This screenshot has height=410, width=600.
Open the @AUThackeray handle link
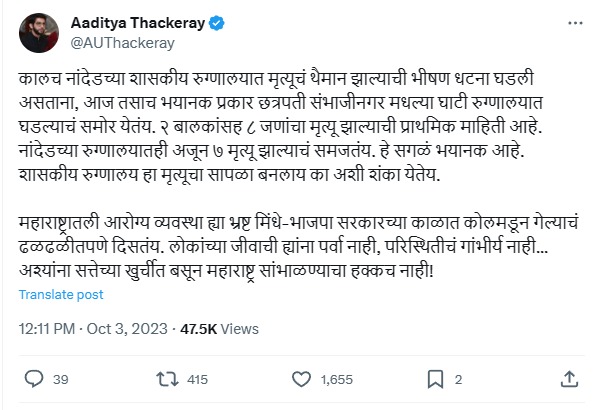pos(122,43)
